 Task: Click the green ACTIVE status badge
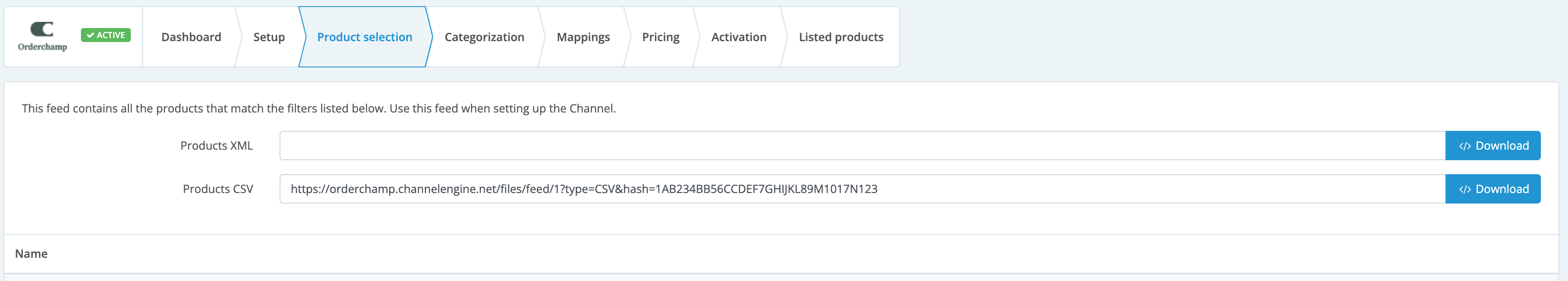point(106,35)
